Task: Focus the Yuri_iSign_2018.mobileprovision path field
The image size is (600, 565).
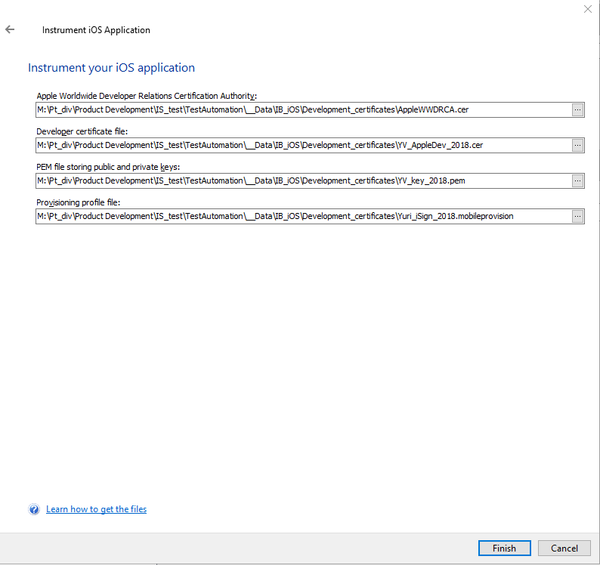Action: point(300,216)
